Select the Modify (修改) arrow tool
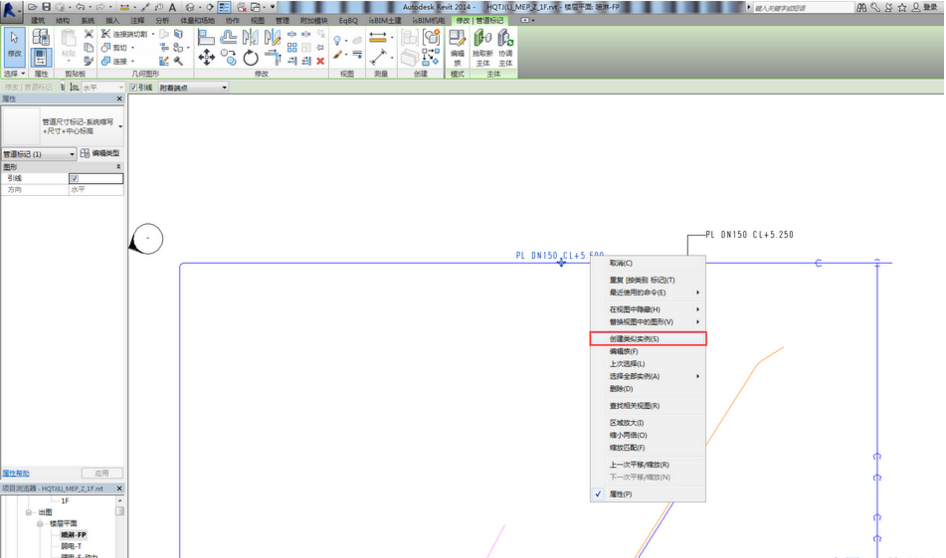946x558 pixels. (x=14, y=43)
